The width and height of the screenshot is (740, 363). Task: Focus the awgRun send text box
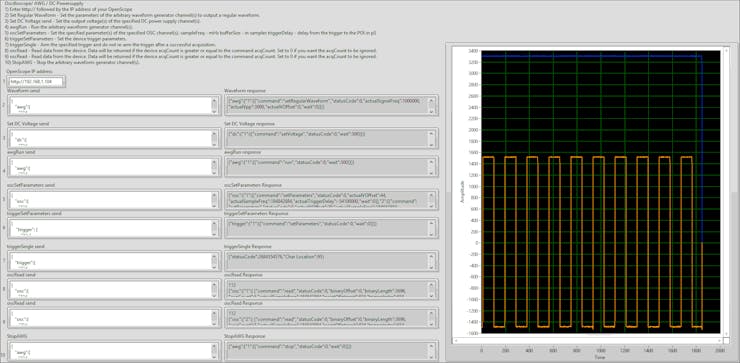click(108, 167)
